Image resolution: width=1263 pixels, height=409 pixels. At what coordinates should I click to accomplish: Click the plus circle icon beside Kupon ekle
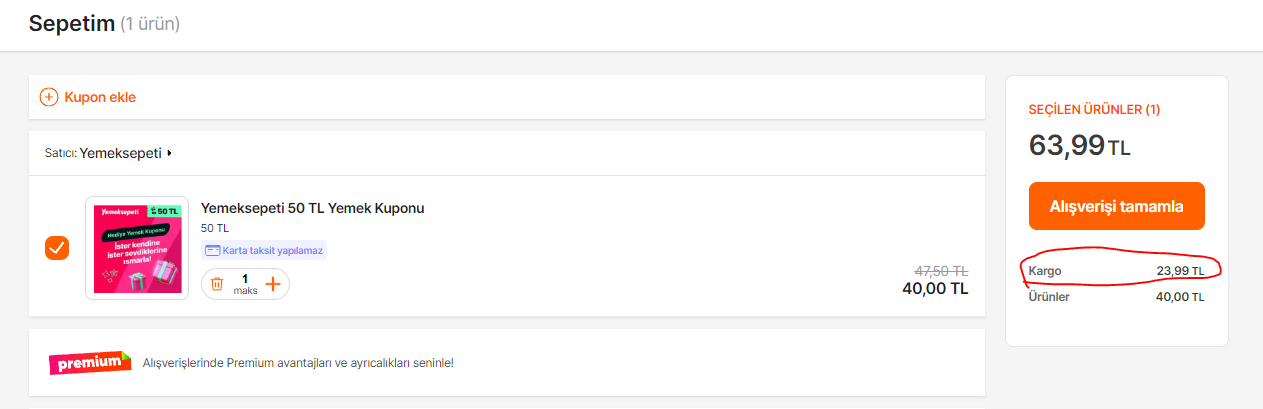click(x=49, y=97)
